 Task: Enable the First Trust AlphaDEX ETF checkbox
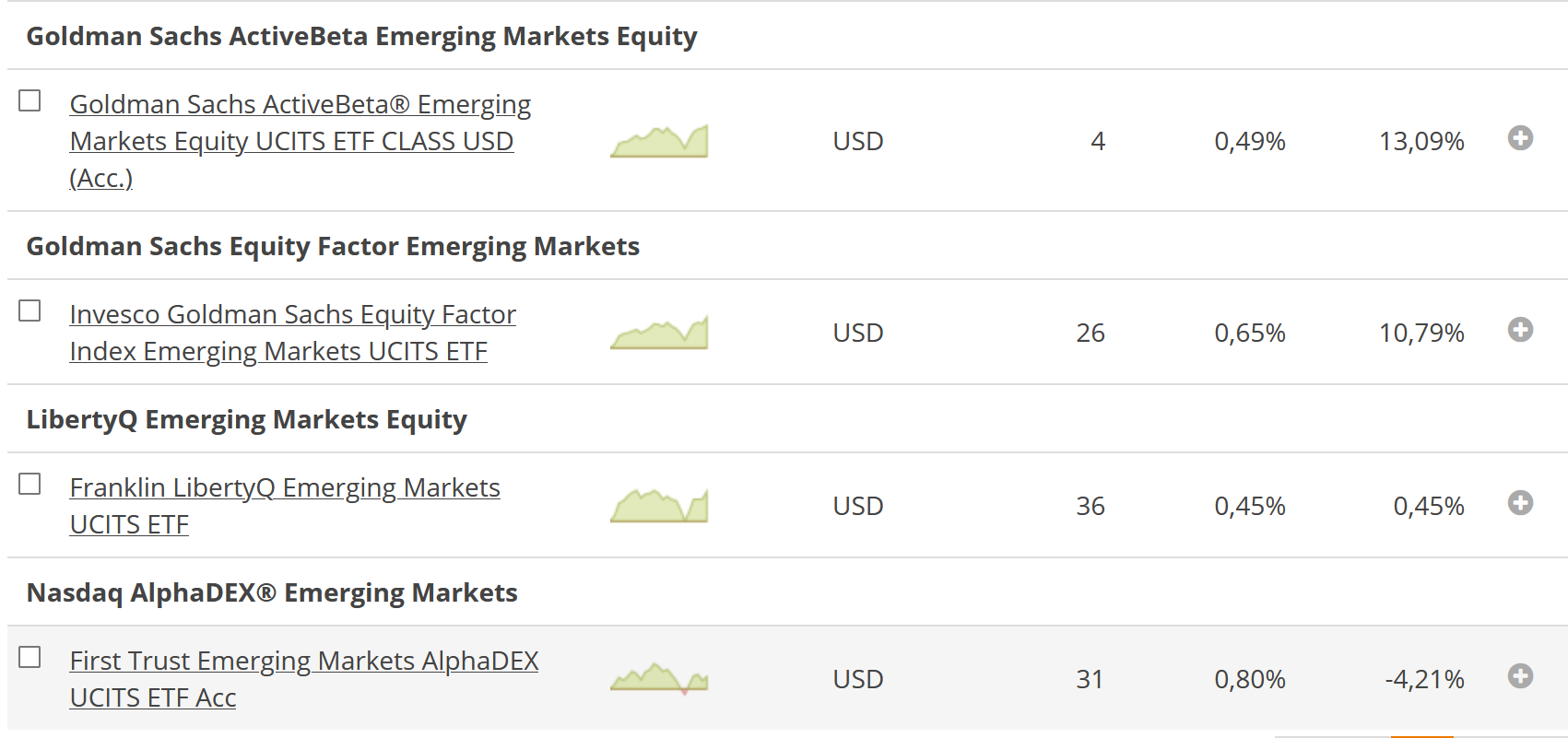[30, 657]
